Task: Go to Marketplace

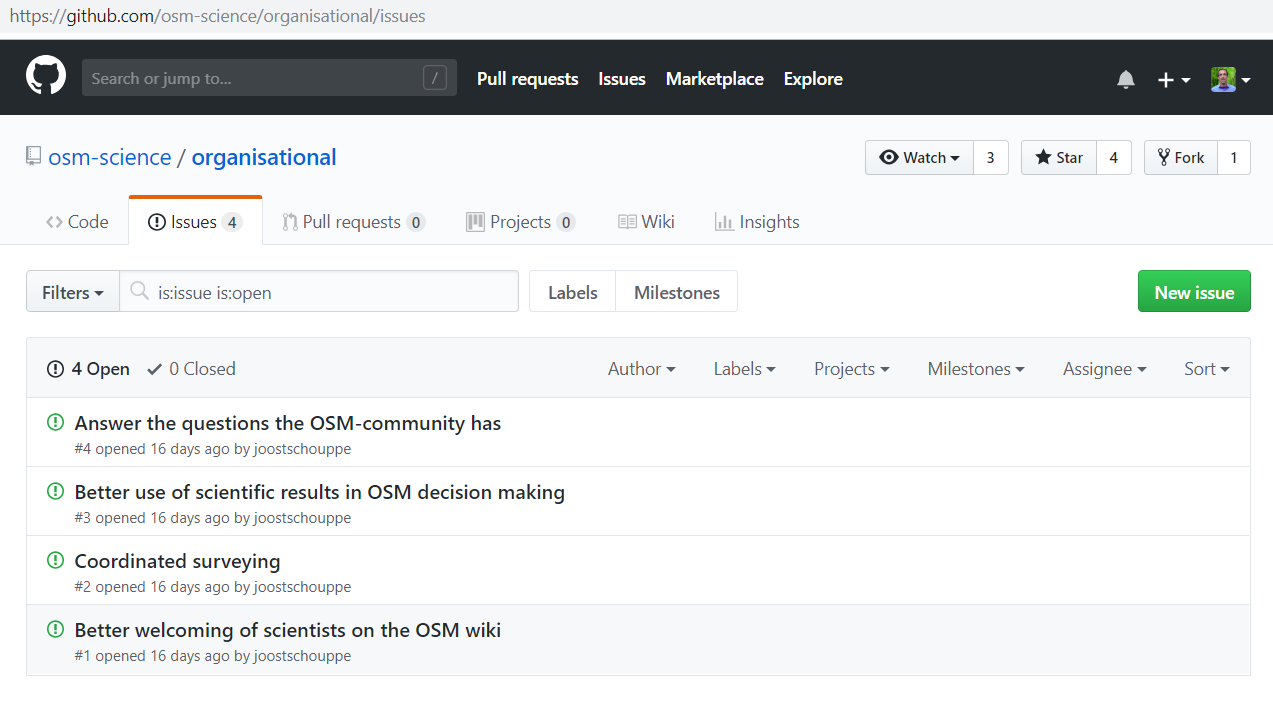Action: click(x=714, y=79)
